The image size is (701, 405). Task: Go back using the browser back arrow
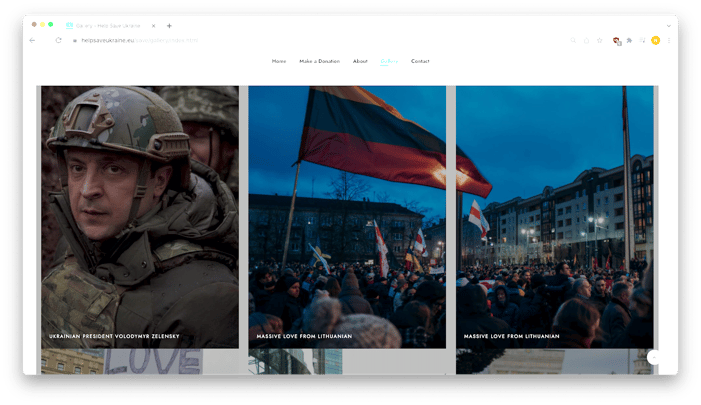[x=32, y=40]
